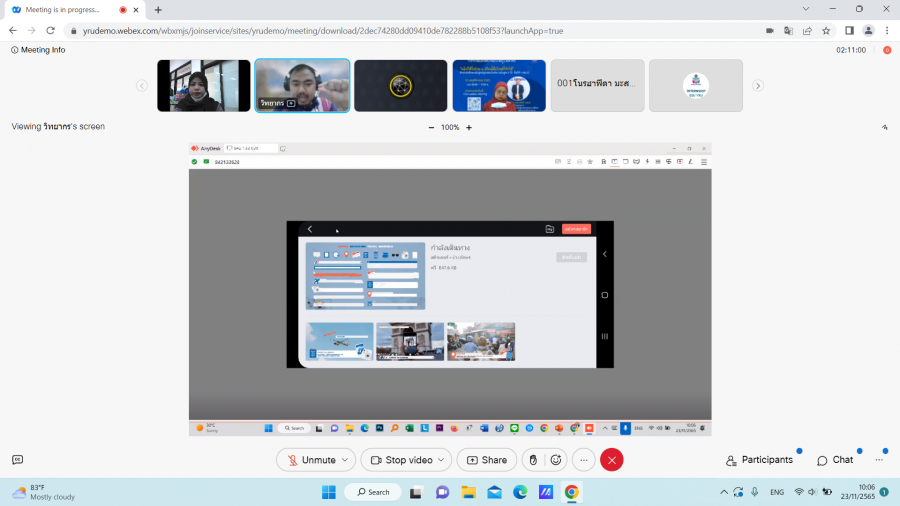The image size is (900, 506).
Task: Open the Chat panel
Action: click(835, 460)
